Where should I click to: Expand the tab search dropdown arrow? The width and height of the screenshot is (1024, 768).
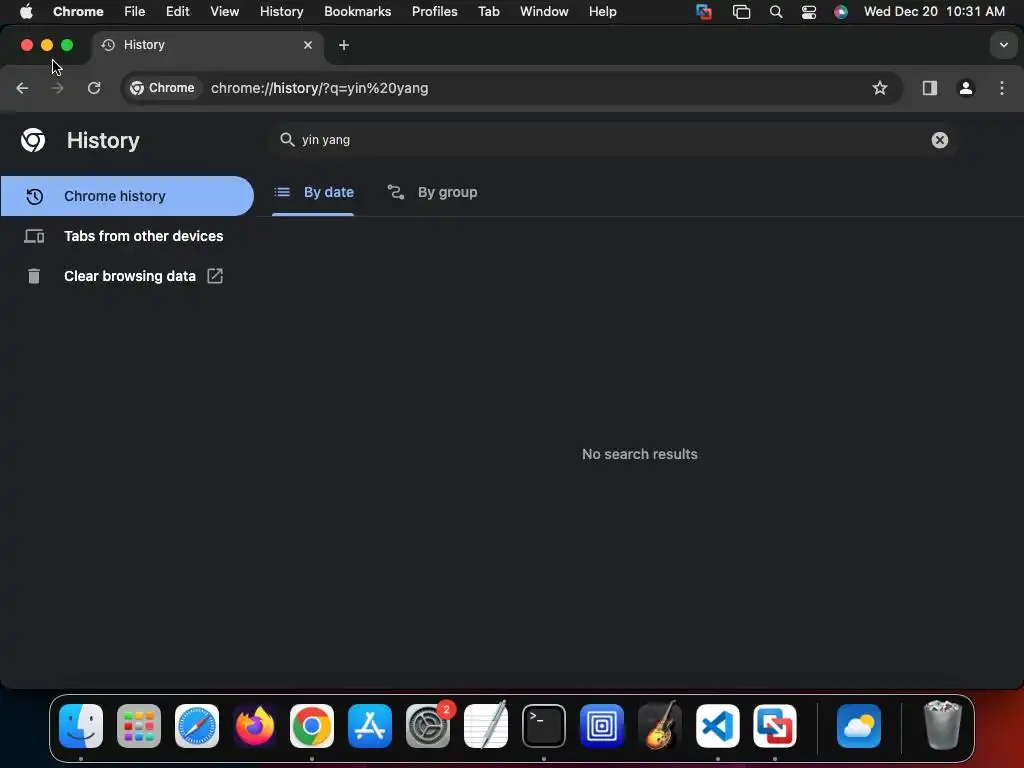pyautogui.click(x=1003, y=45)
